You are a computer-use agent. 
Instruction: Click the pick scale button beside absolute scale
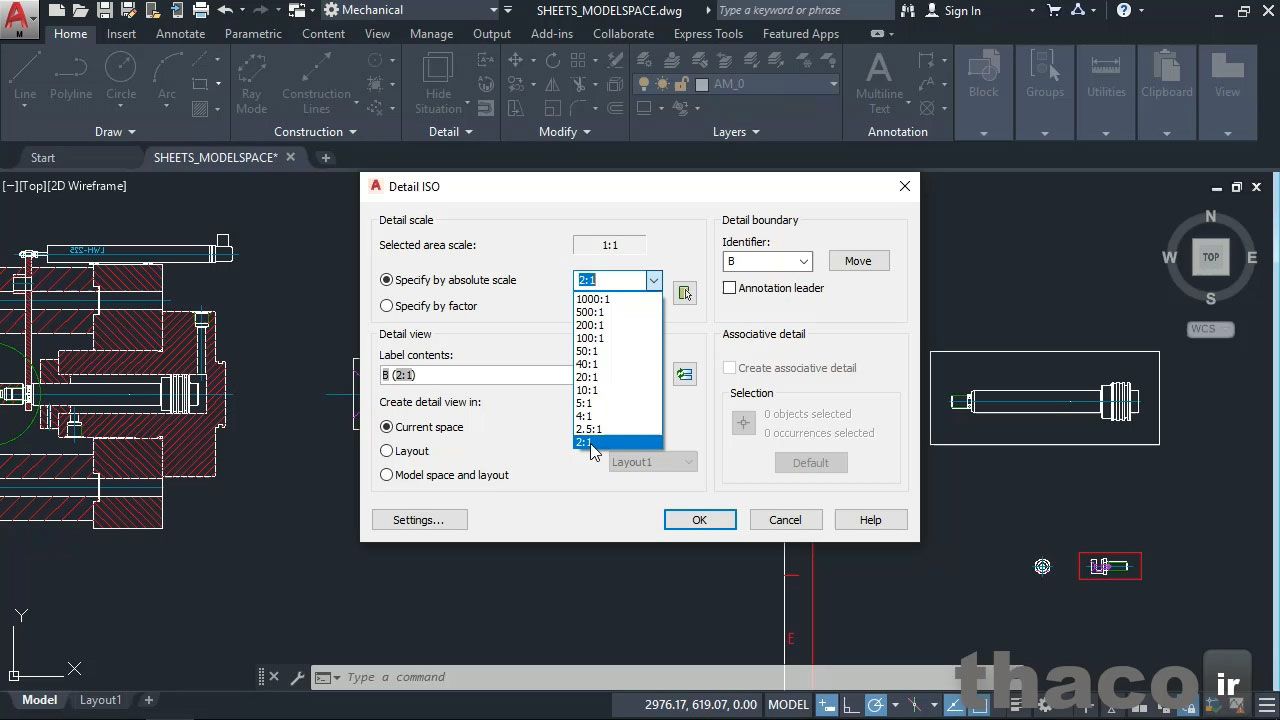[x=685, y=293]
